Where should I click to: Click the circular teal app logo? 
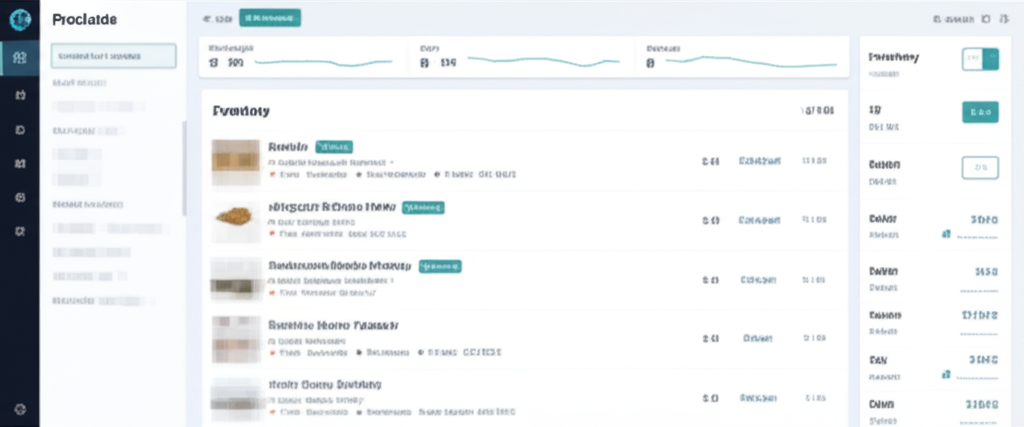[19, 19]
